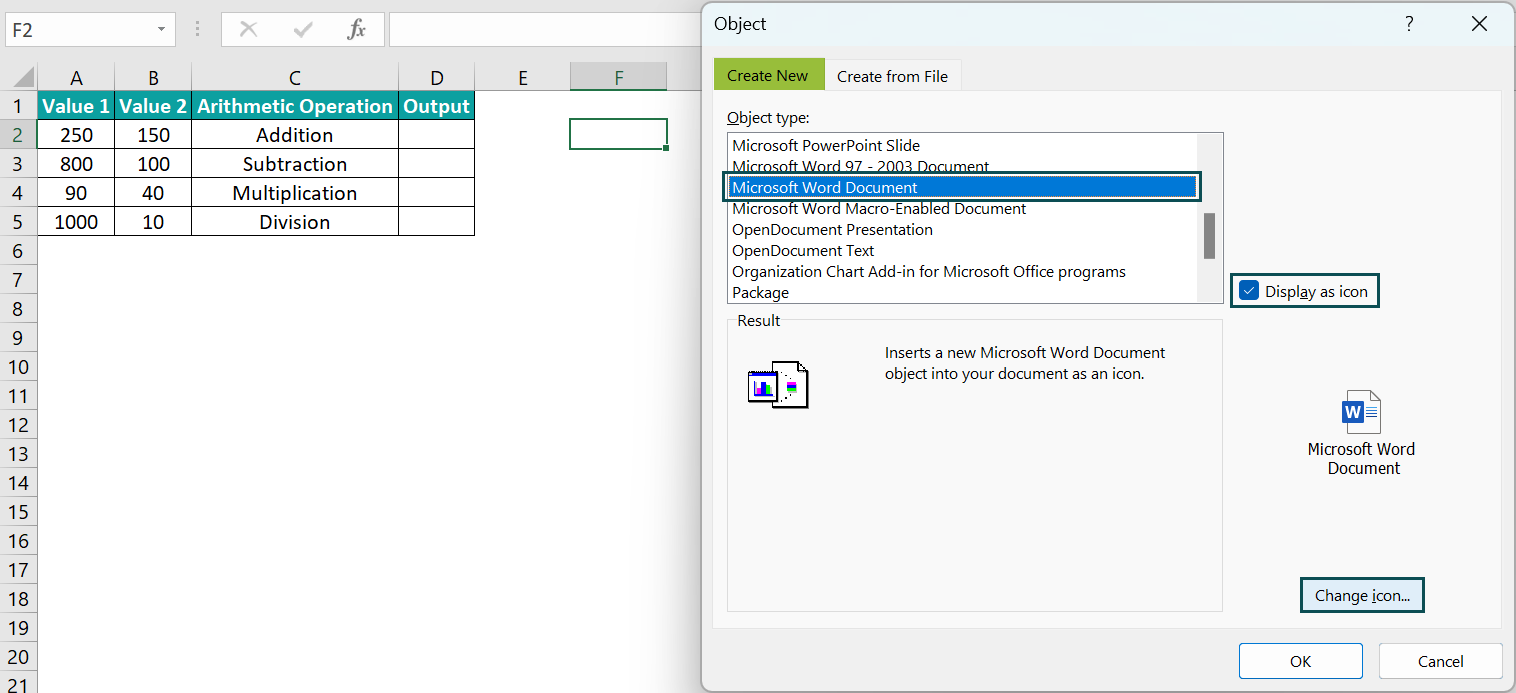Click the Subtraction cell
This screenshot has height=693, width=1516.
(295, 164)
